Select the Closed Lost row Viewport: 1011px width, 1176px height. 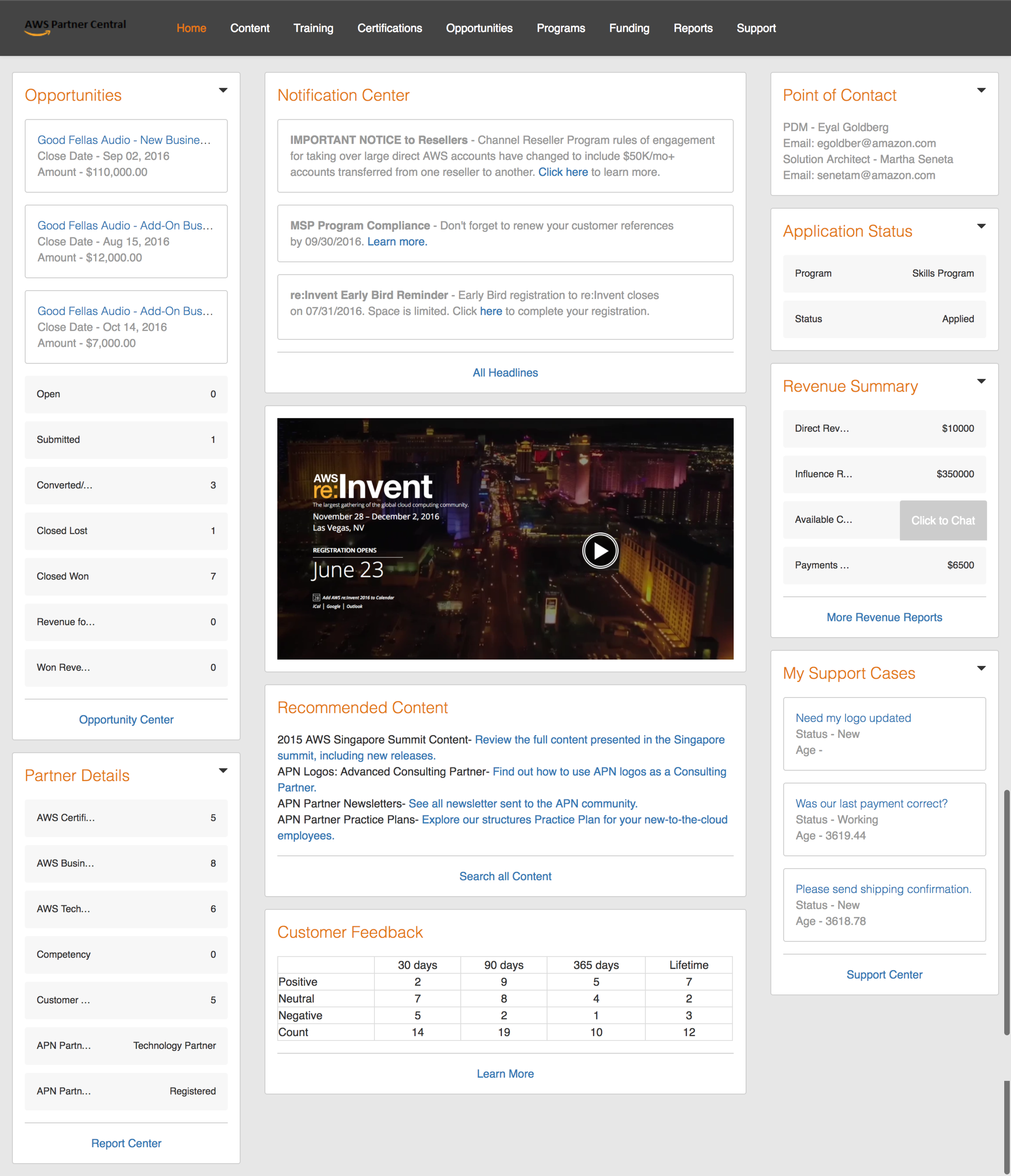(126, 531)
